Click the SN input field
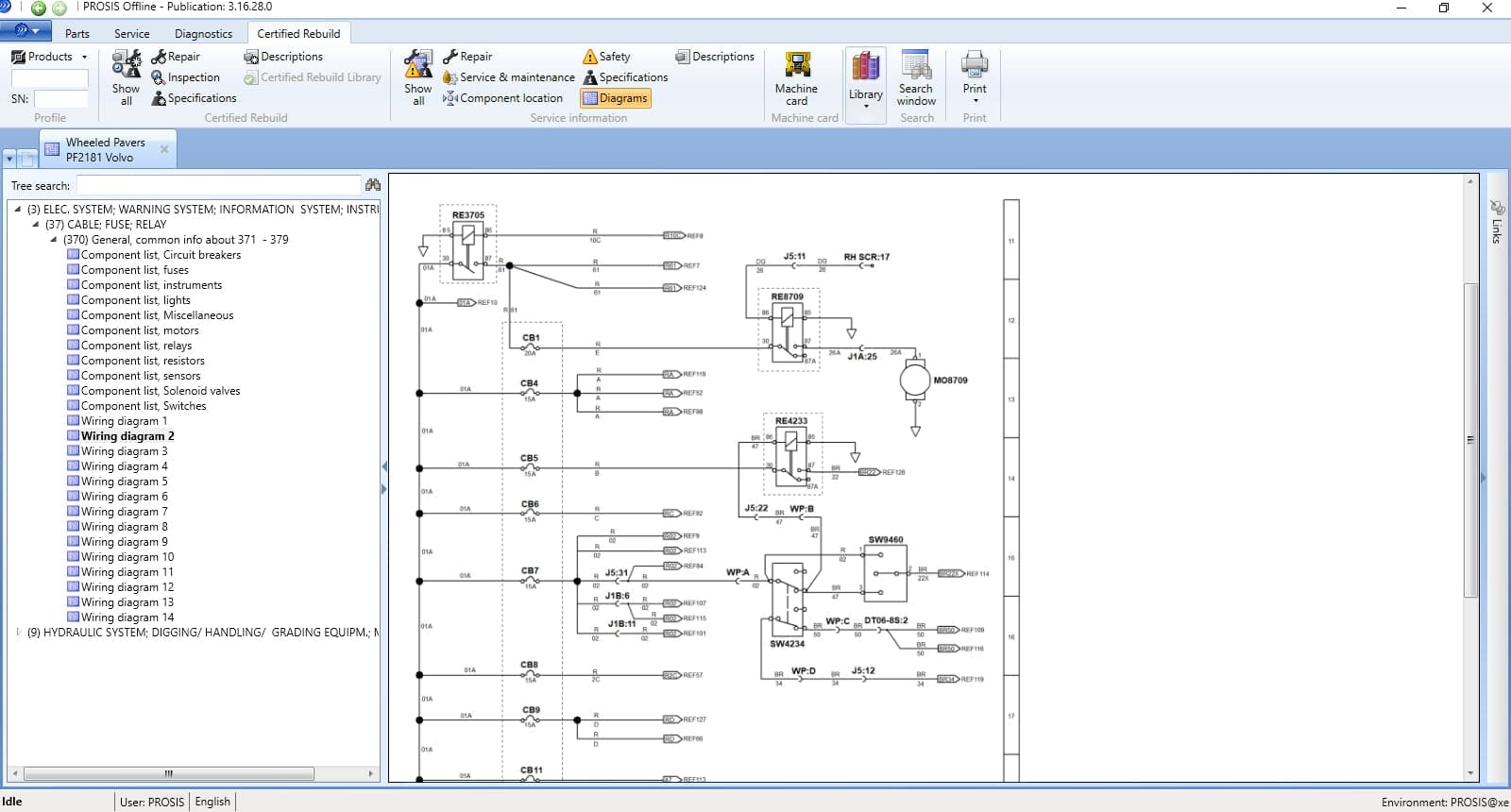Screen dimensions: 1511x812 point(61,98)
